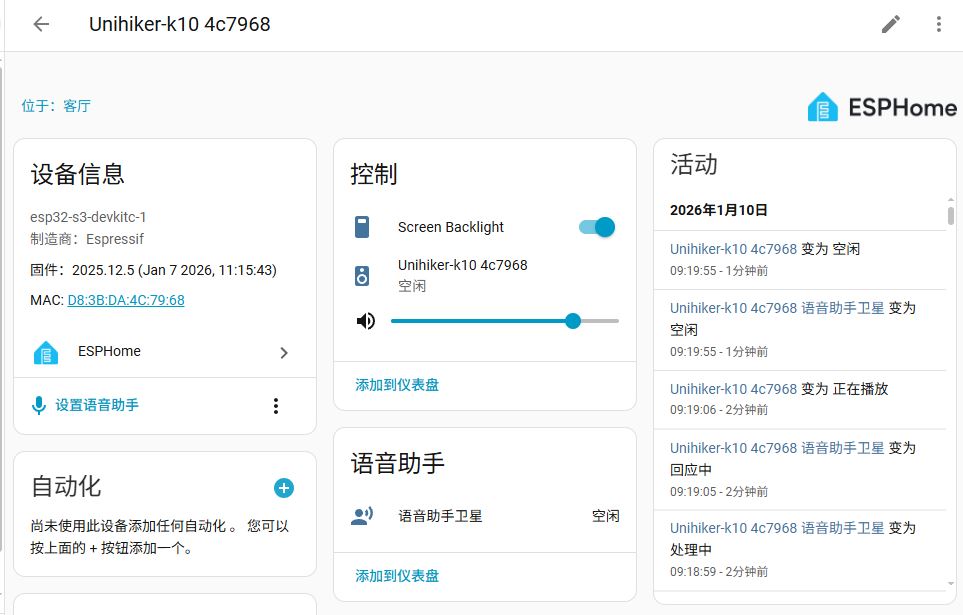Viewport: 963px width, 615px height.
Task: Open the three-dot menu in the top-right corner
Action: [938, 24]
